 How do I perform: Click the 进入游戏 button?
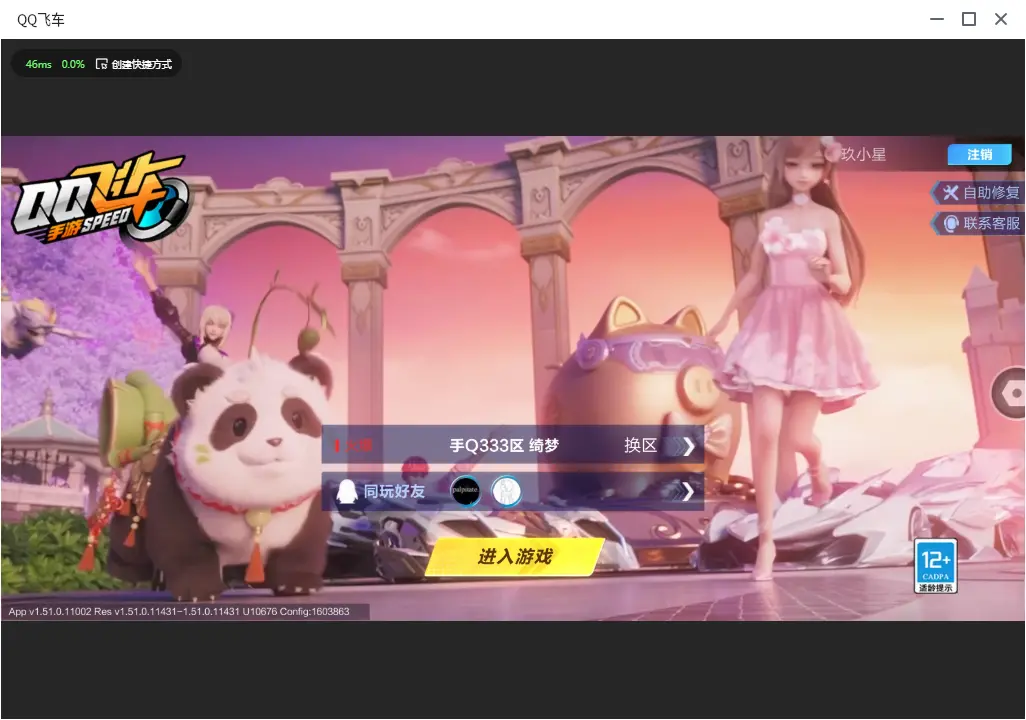coord(515,557)
